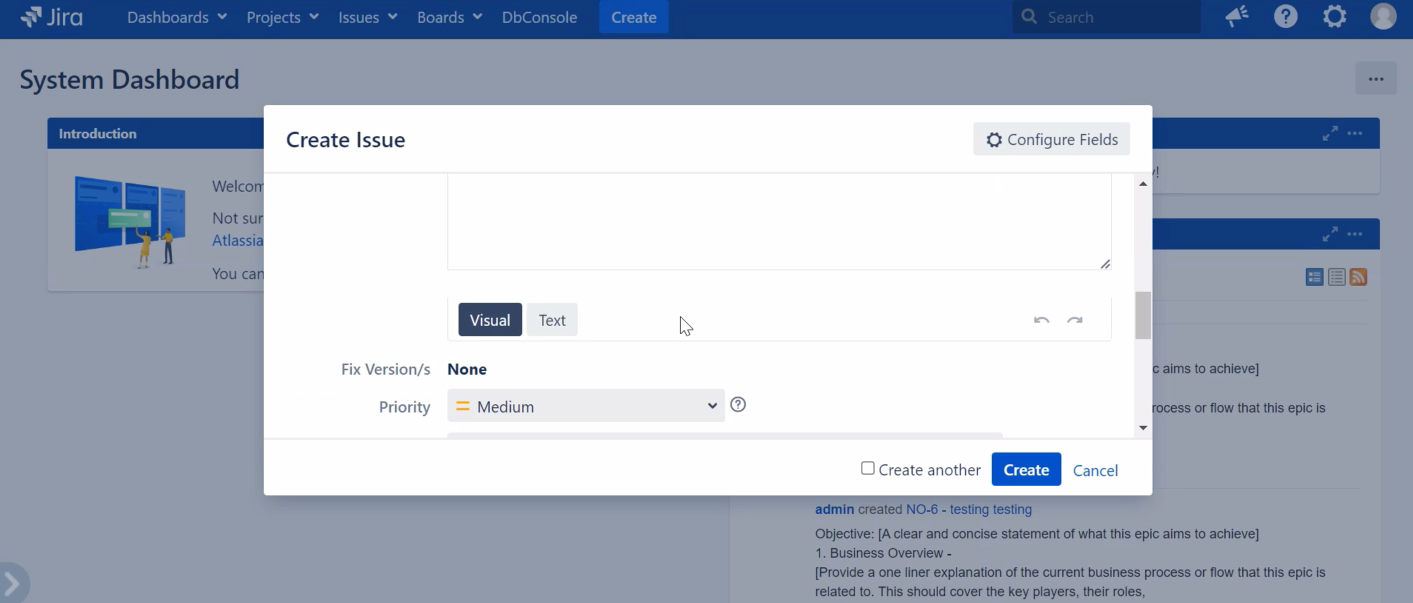This screenshot has width=1413, height=603.
Task: Click the undo arrow in editor
Action: [1041, 320]
